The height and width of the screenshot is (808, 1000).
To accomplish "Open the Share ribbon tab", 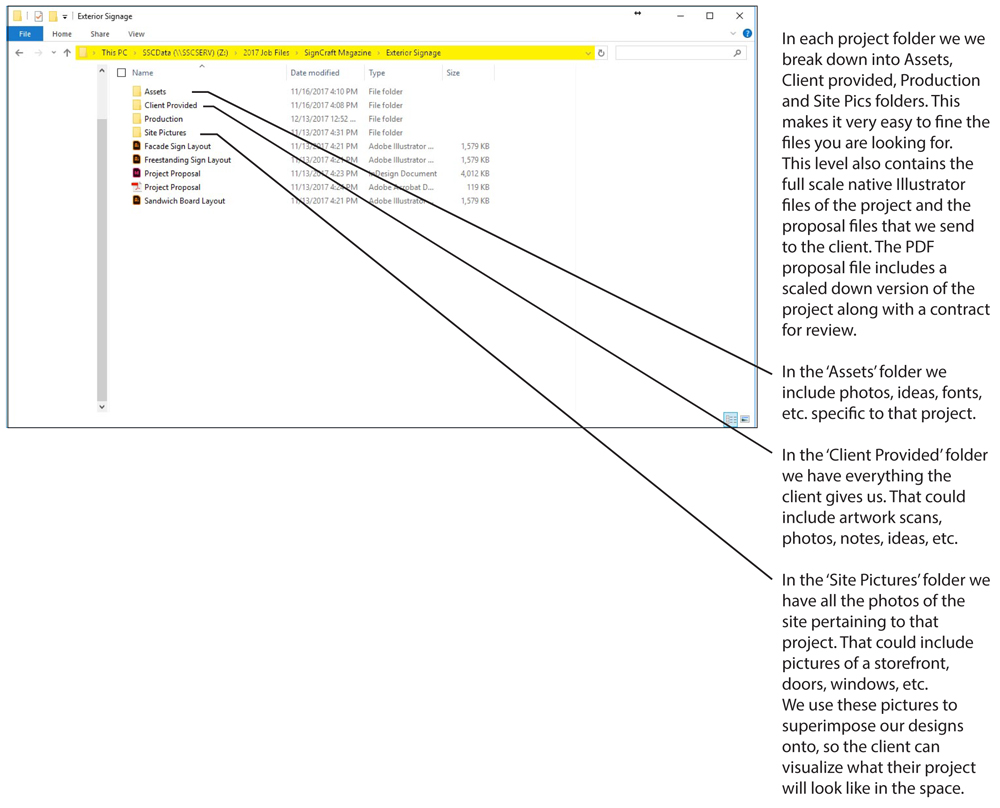I will point(100,34).
